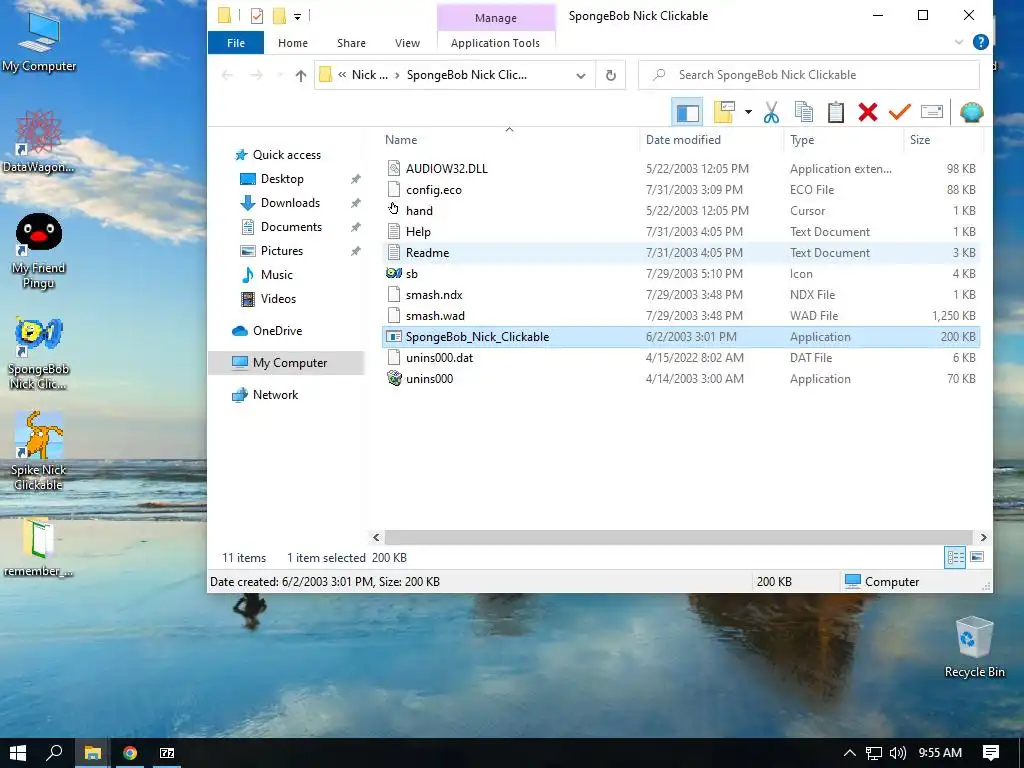Switch to large thumbnails view button
Screen dimensions: 1024x768
[977, 558]
